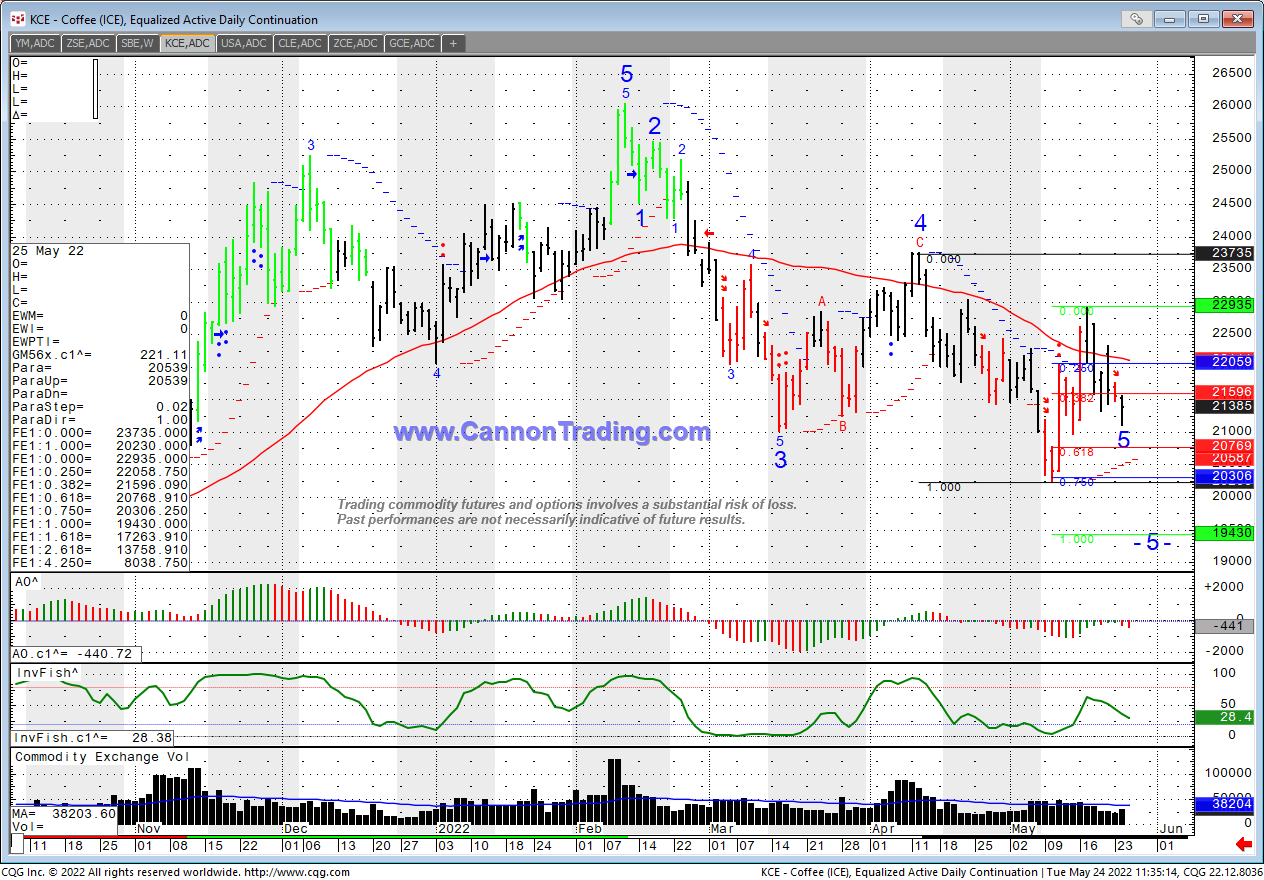The image size is (1264, 880).
Task: Click the chart link/pin icon in title bar
Action: (x=1135, y=19)
